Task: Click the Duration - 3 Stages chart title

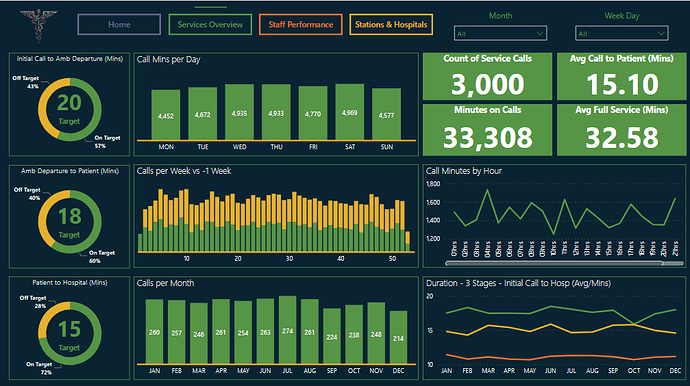Action: point(518,283)
